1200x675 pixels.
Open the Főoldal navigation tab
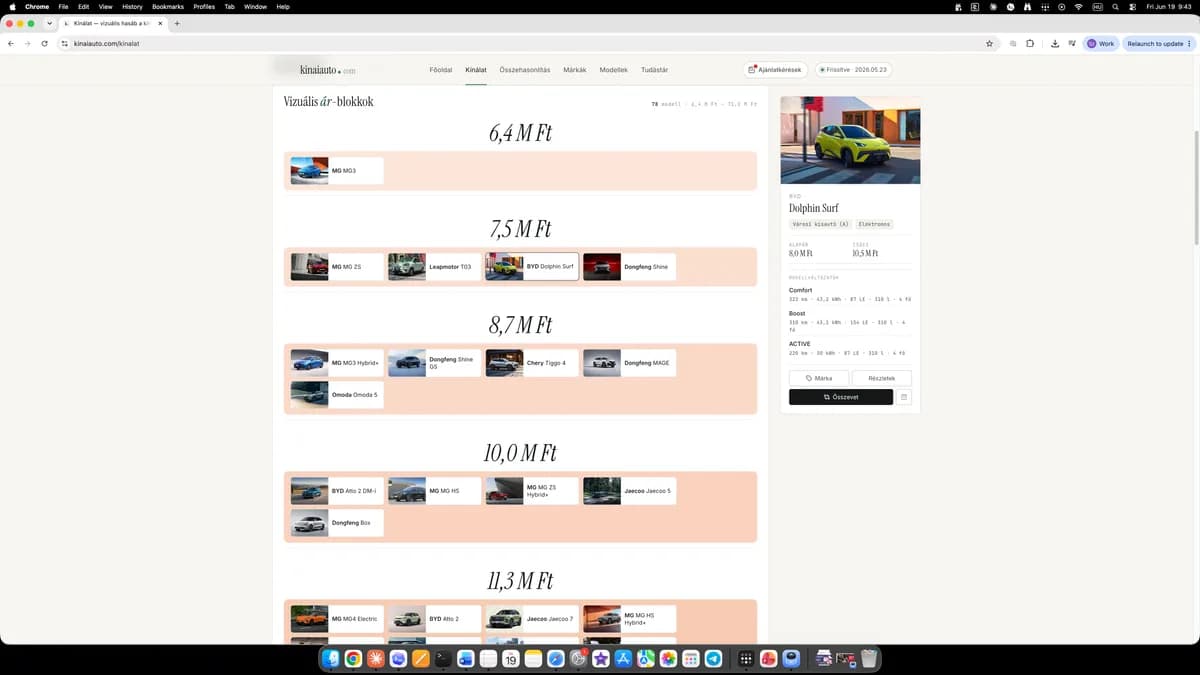tap(440, 70)
